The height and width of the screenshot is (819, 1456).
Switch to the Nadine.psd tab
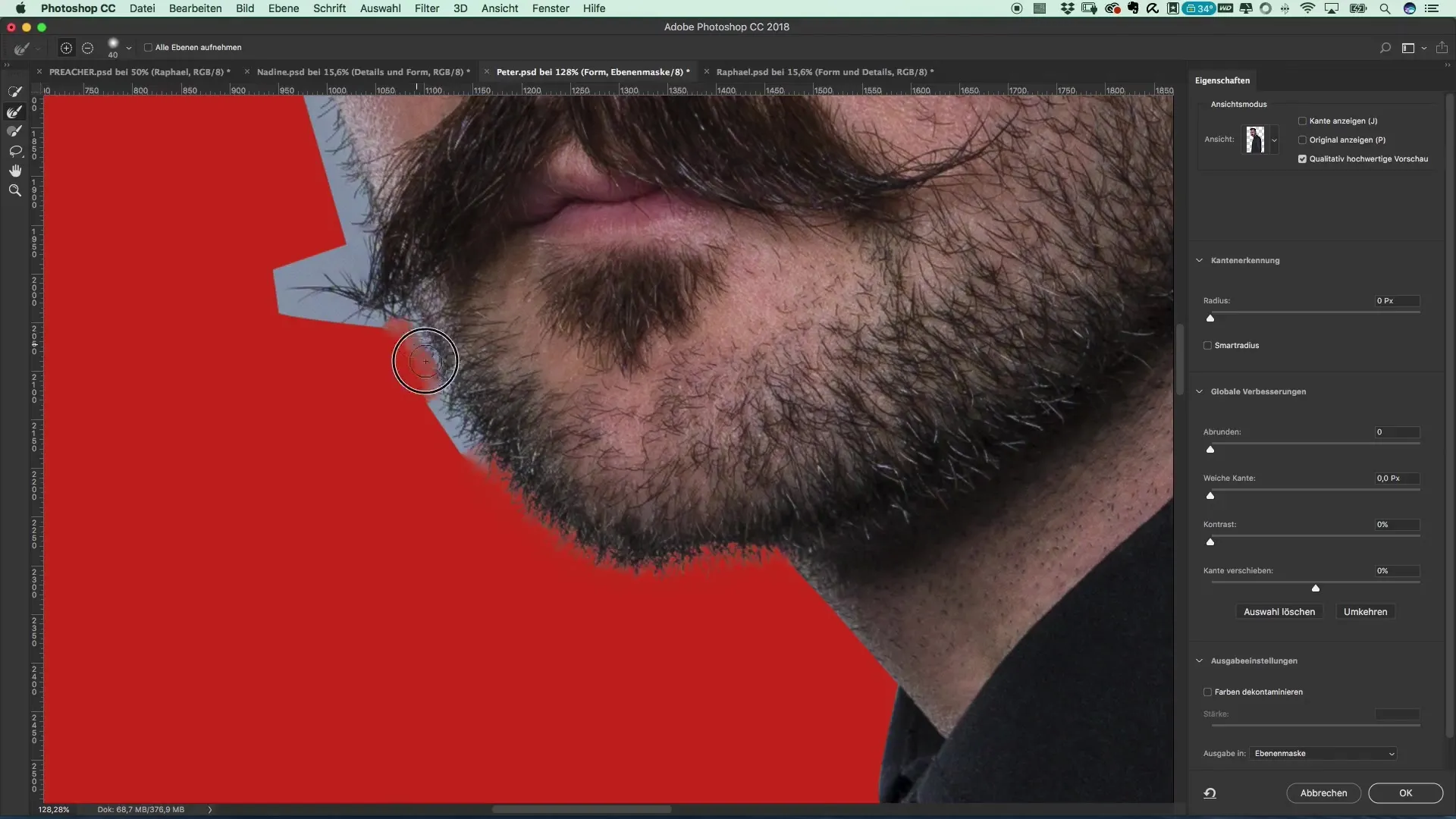tap(362, 72)
